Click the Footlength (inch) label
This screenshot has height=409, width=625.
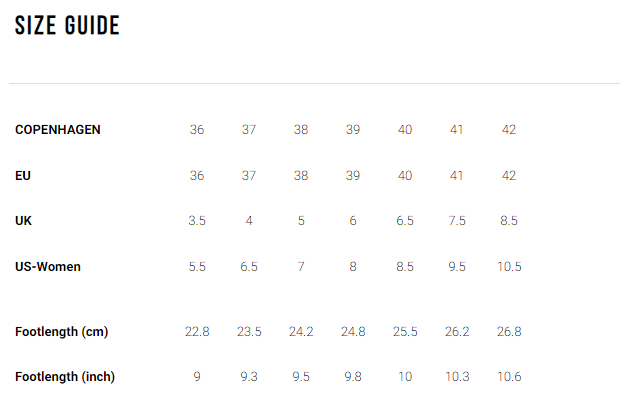tap(65, 377)
